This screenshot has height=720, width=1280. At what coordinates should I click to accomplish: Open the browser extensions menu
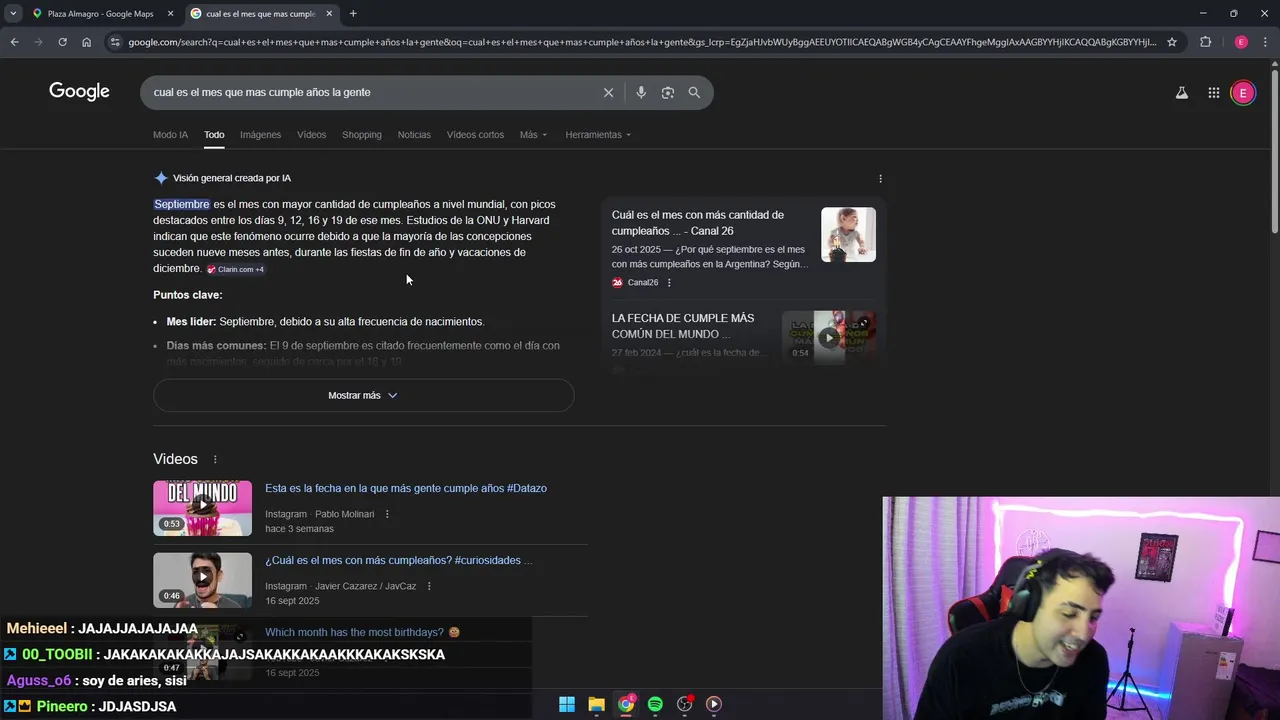point(1205,42)
